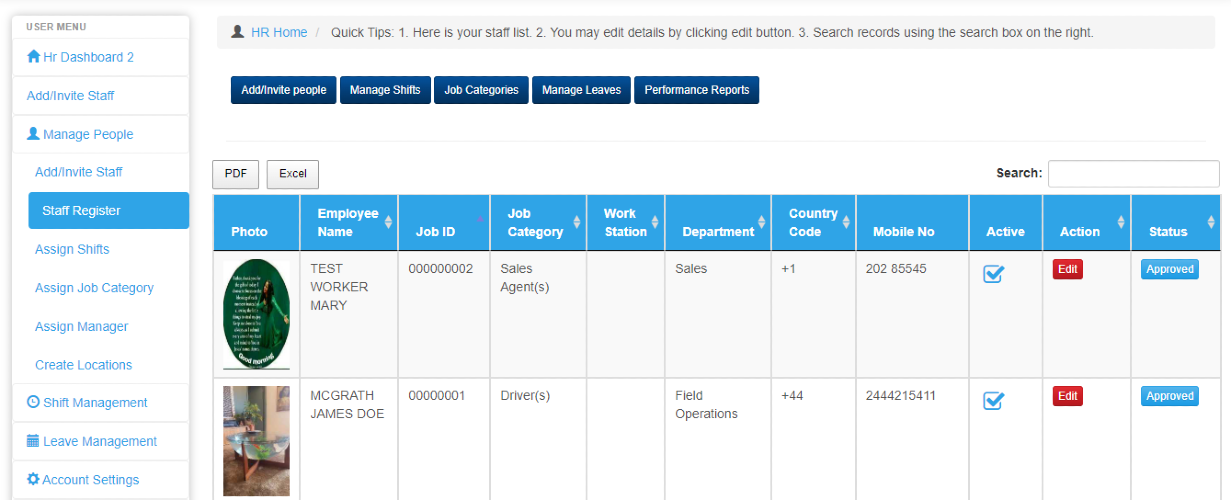Toggle Active checkbox for MCGRATH JAMES DOE

pyautogui.click(x=993, y=400)
